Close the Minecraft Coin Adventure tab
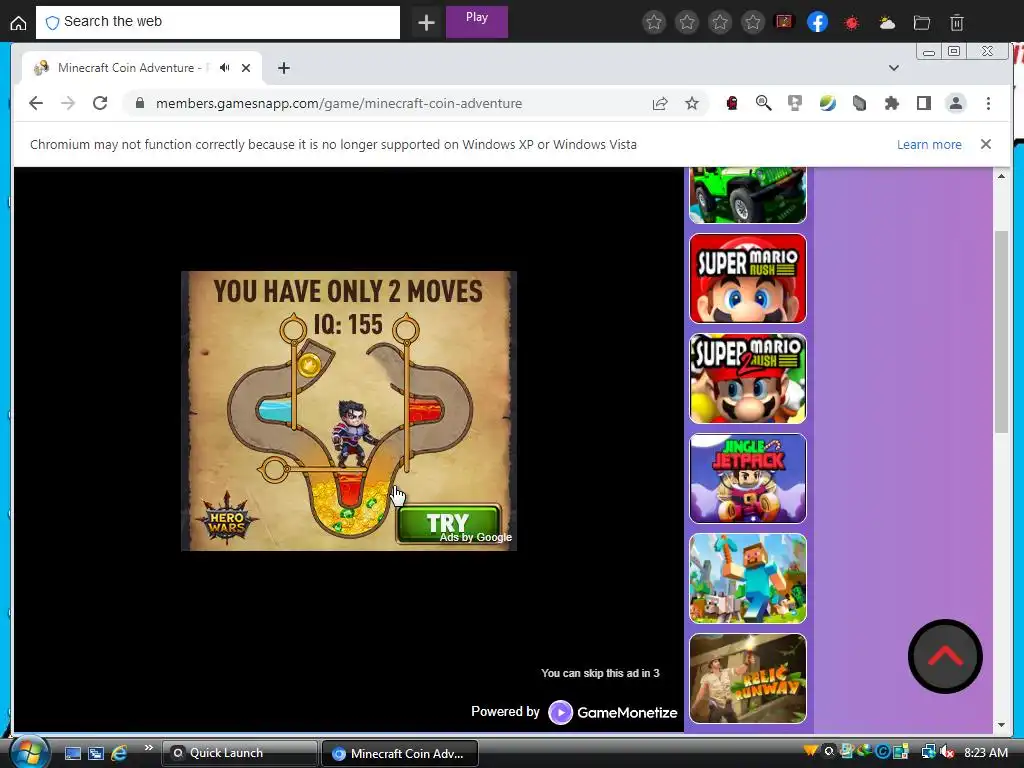 click(x=246, y=68)
